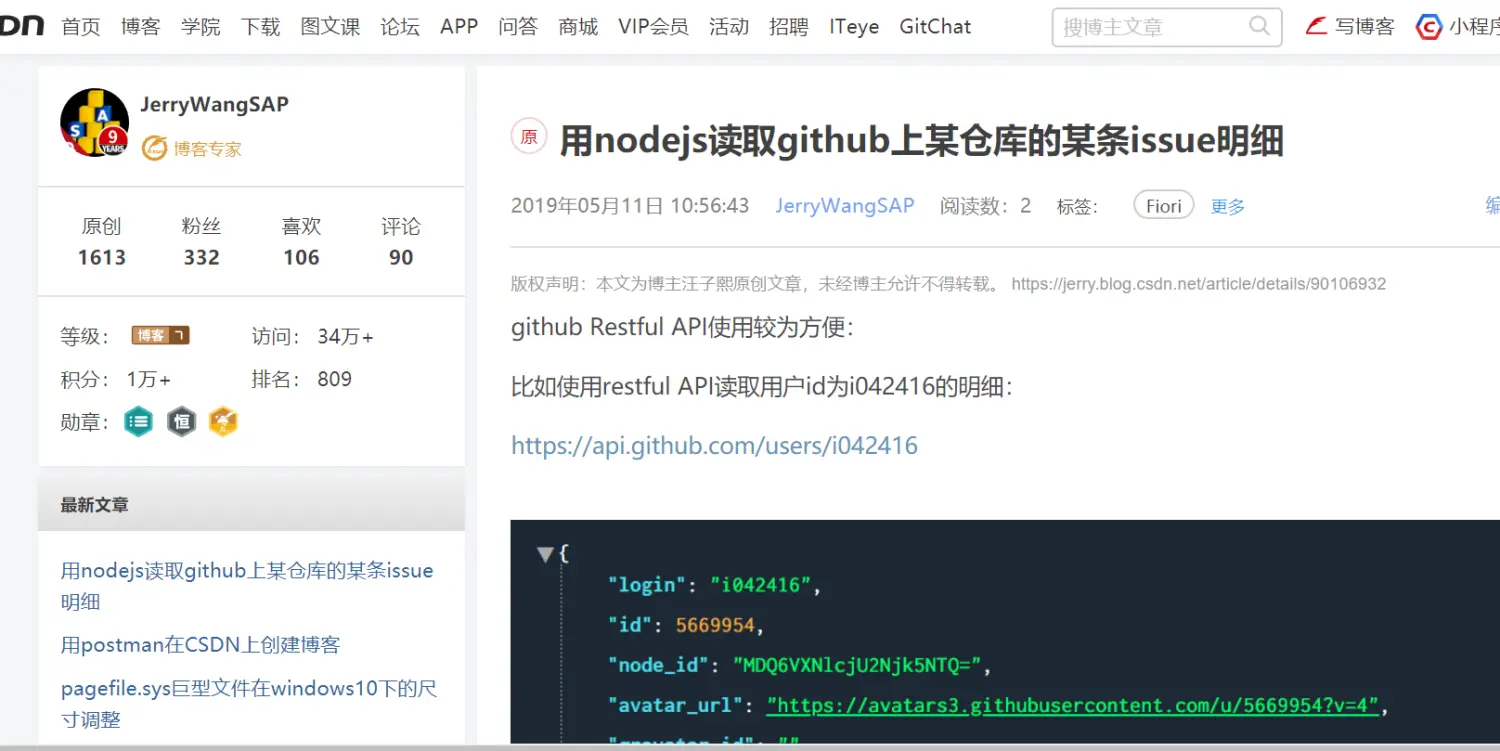Focus the 搜博主文章 search field
Screen dimensions: 1500x751
(x=1166, y=27)
